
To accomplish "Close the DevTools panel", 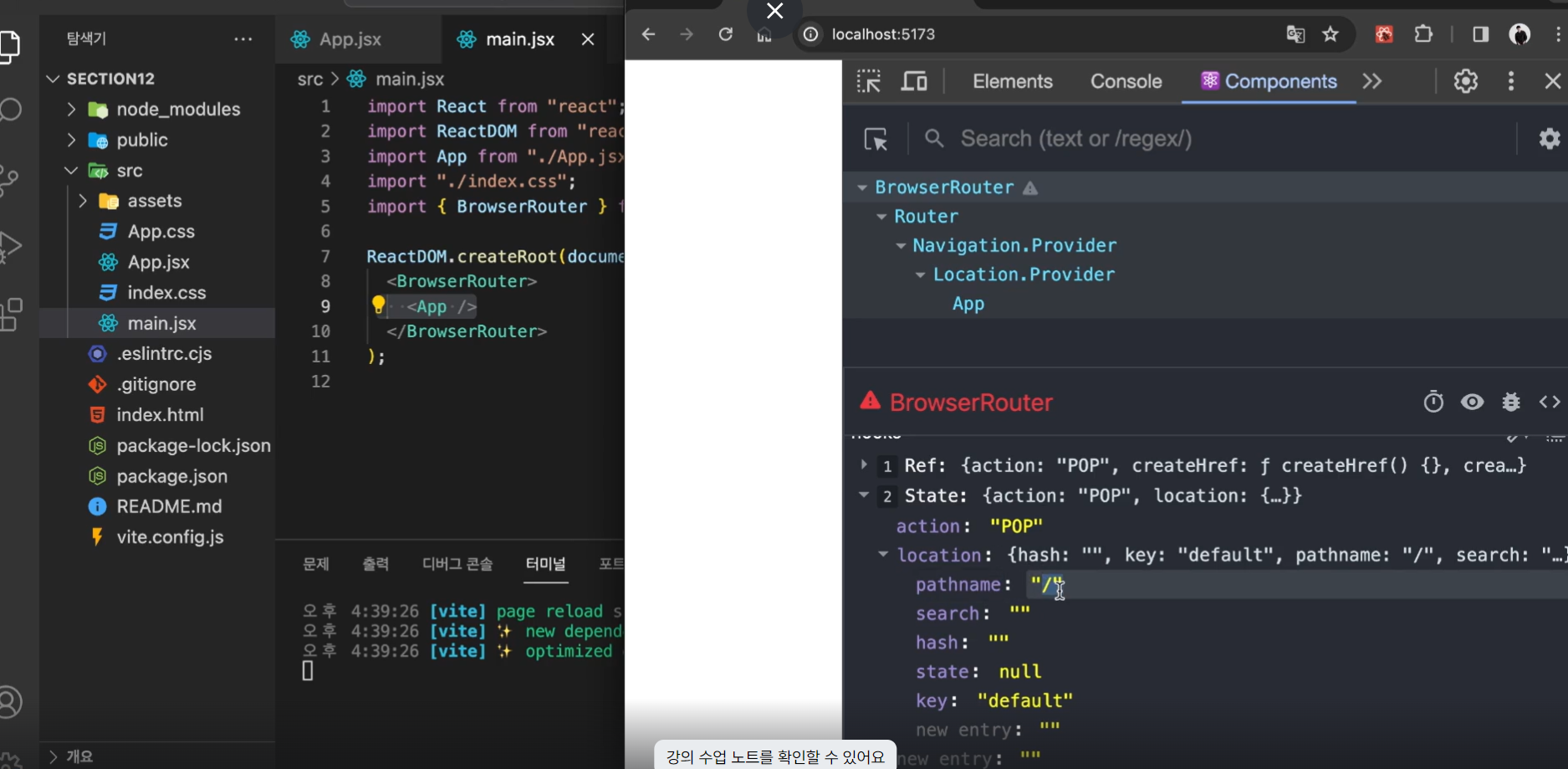I will [x=1553, y=81].
